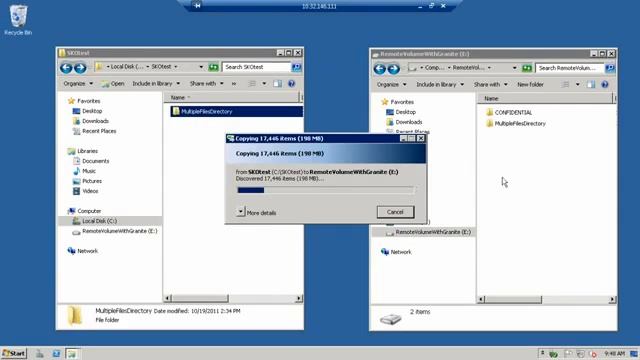Cancel the file copy operation

[395, 212]
